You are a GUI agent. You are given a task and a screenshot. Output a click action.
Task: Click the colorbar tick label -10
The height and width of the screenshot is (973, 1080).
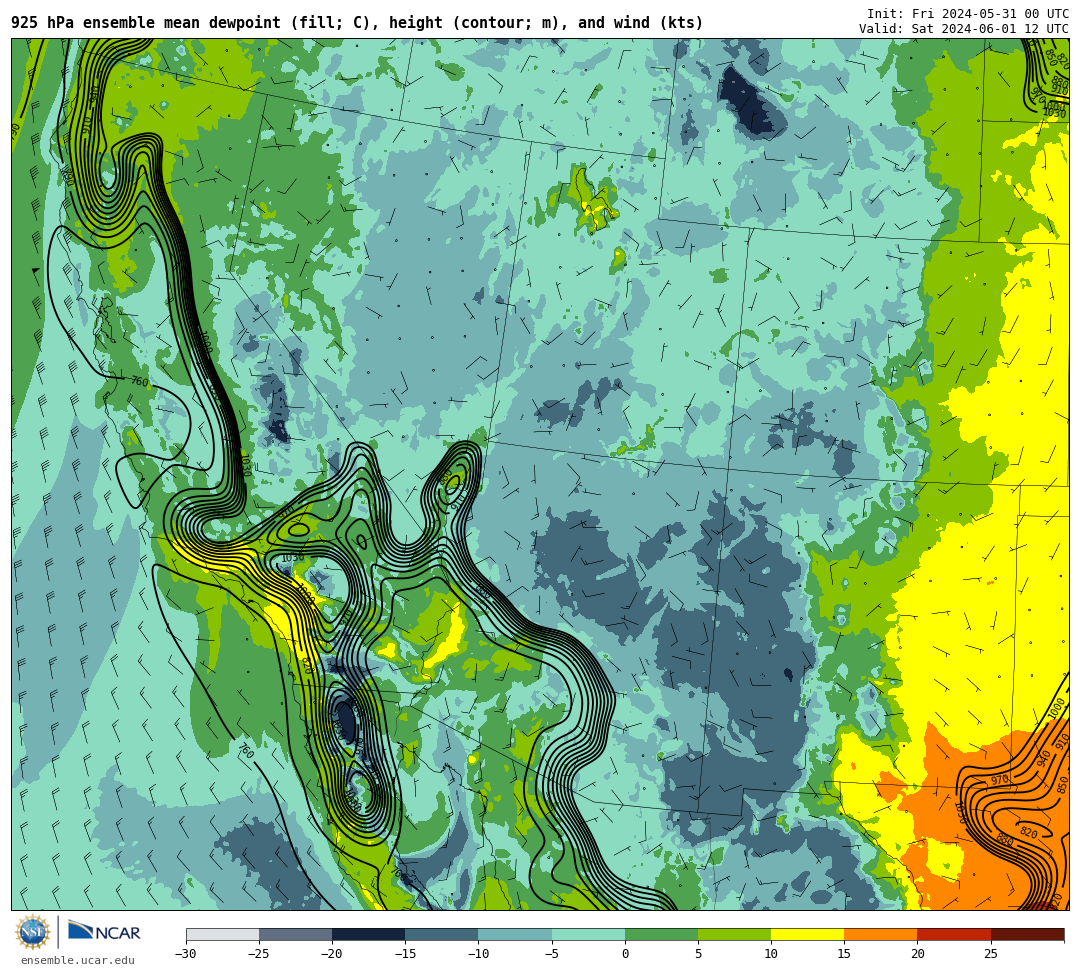click(478, 954)
